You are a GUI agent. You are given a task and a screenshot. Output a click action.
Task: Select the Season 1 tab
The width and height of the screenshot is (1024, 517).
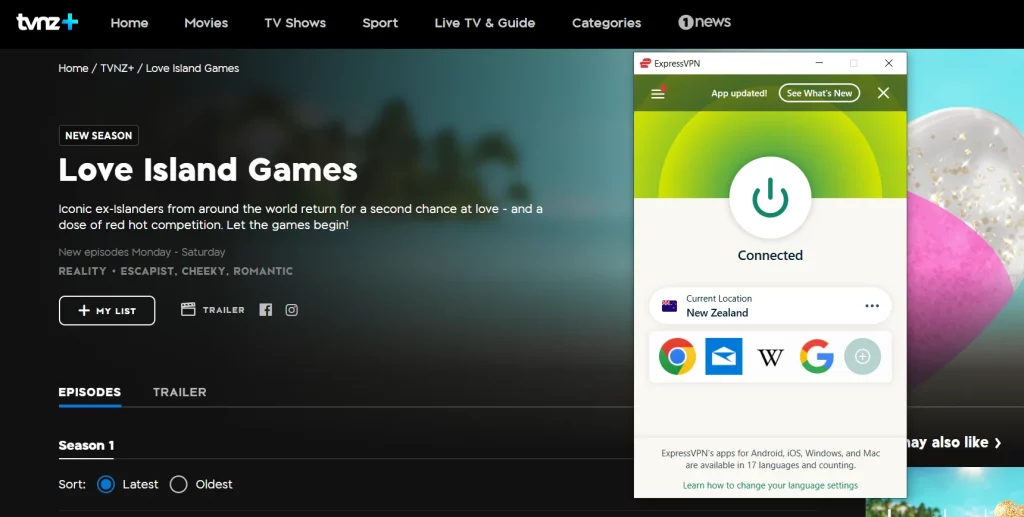(x=86, y=446)
